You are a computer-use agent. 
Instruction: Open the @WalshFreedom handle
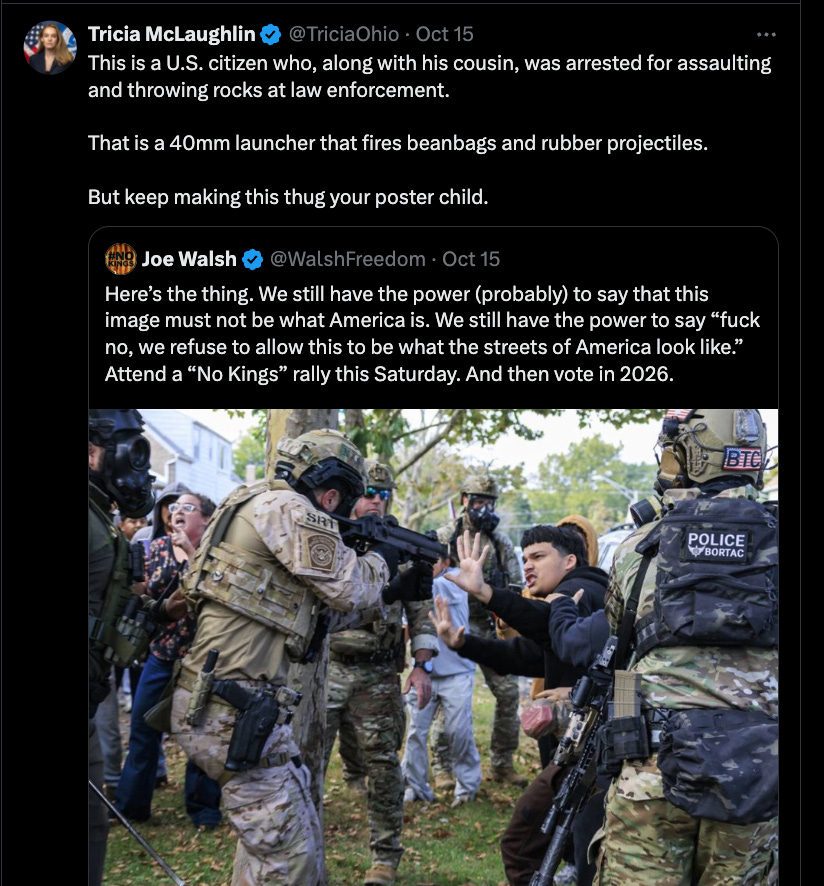(x=348, y=259)
